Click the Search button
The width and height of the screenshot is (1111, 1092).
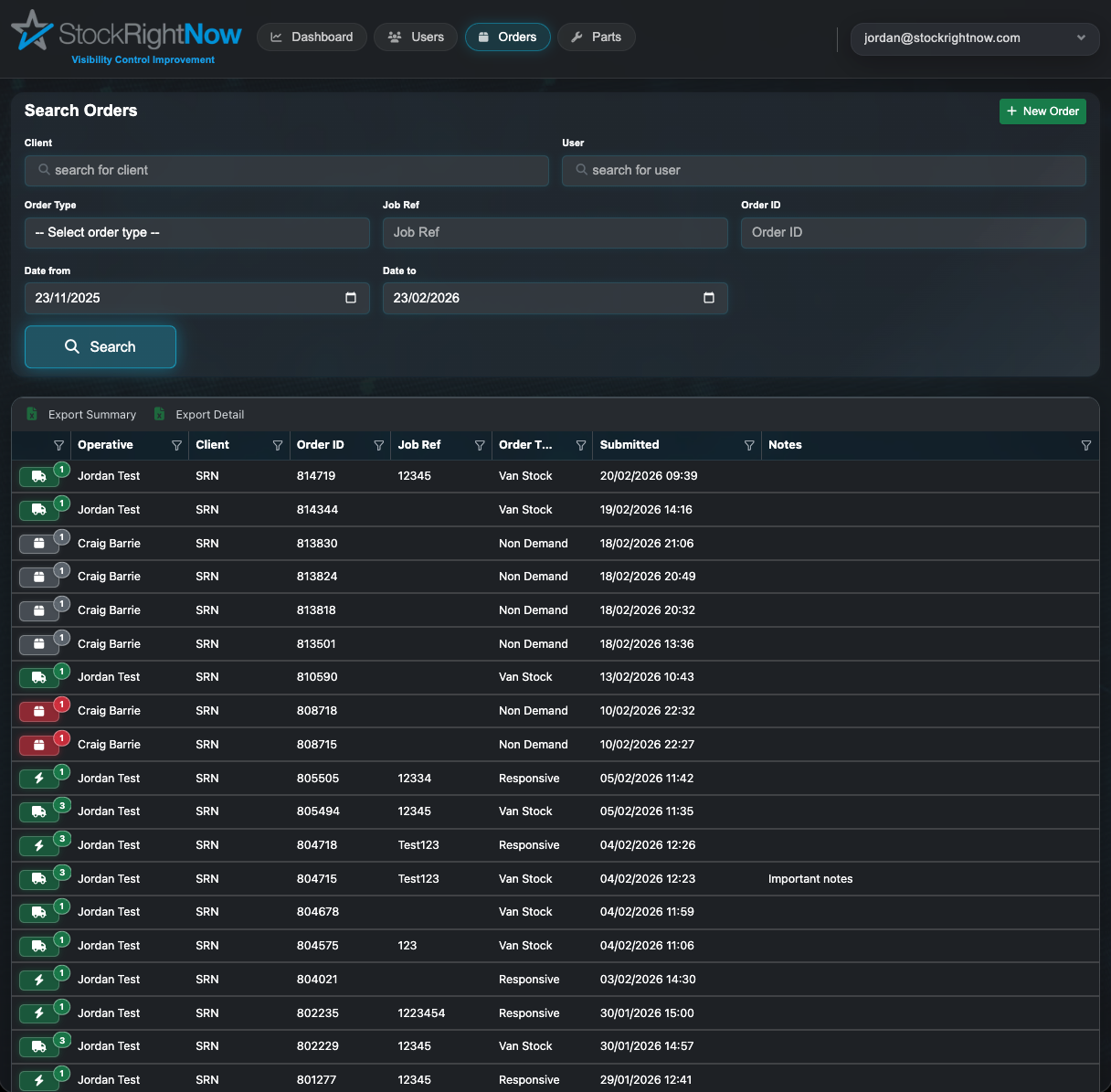click(x=100, y=346)
